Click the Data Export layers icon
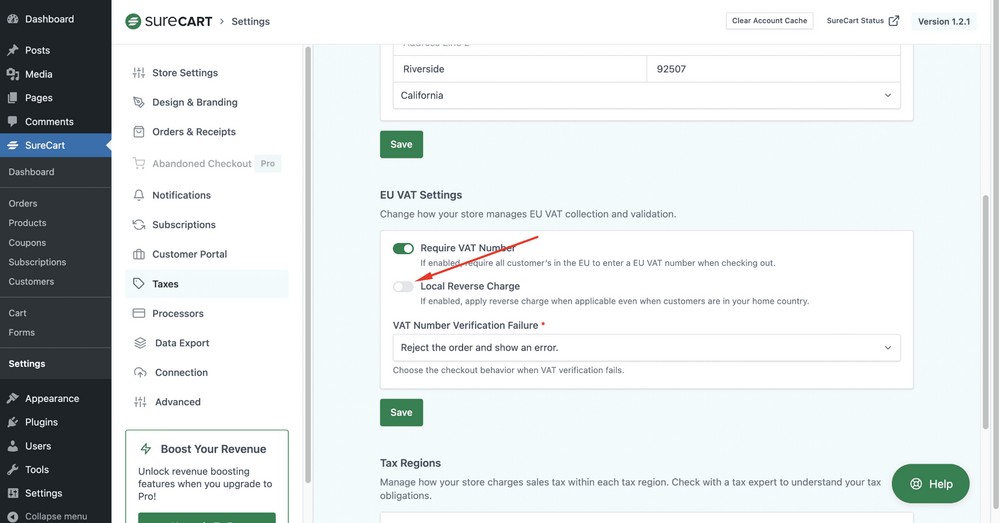The width and height of the screenshot is (1000, 523). [x=139, y=343]
